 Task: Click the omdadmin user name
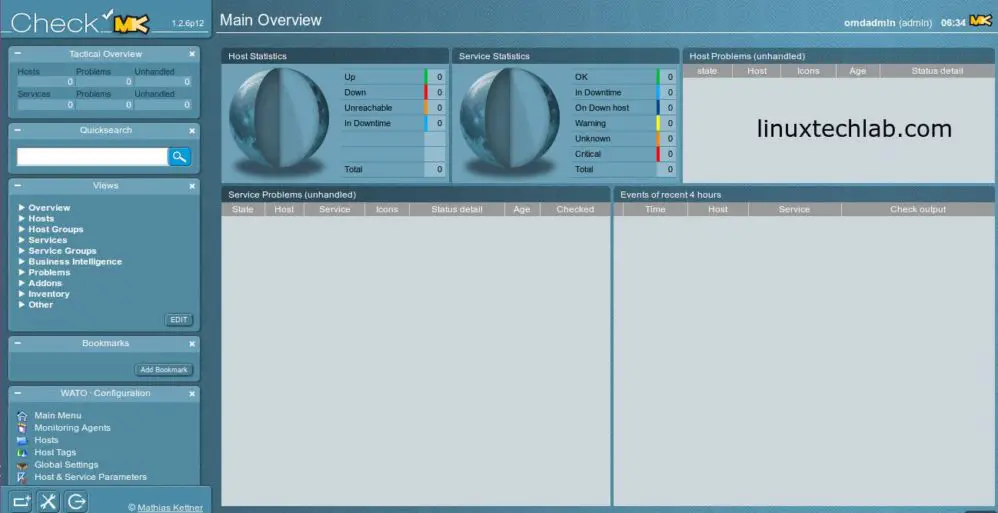coord(869,23)
